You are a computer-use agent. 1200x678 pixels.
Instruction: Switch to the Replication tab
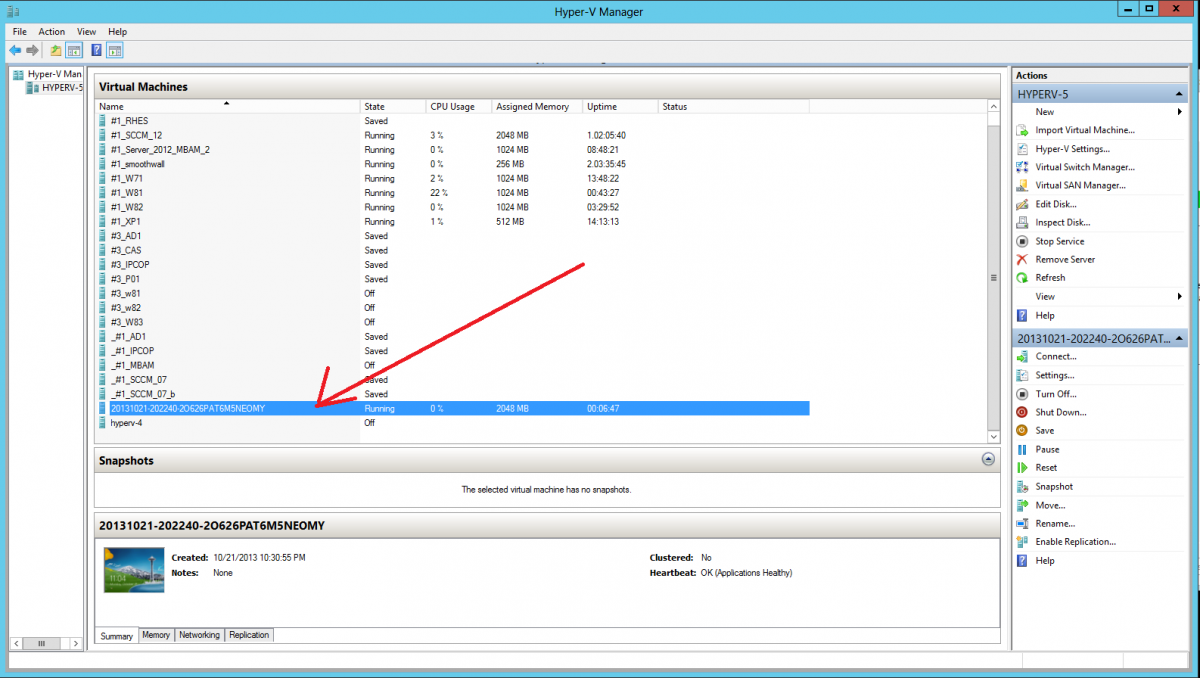[248, 635]
